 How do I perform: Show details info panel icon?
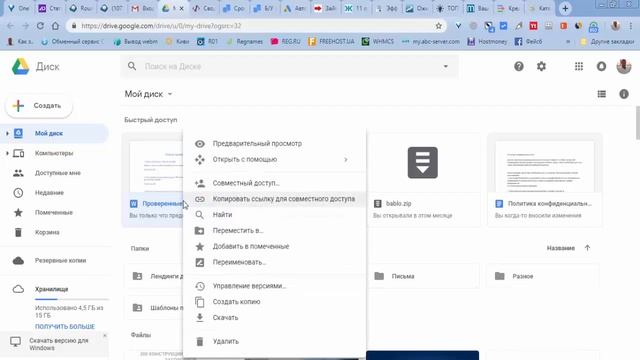pos(624,94)
